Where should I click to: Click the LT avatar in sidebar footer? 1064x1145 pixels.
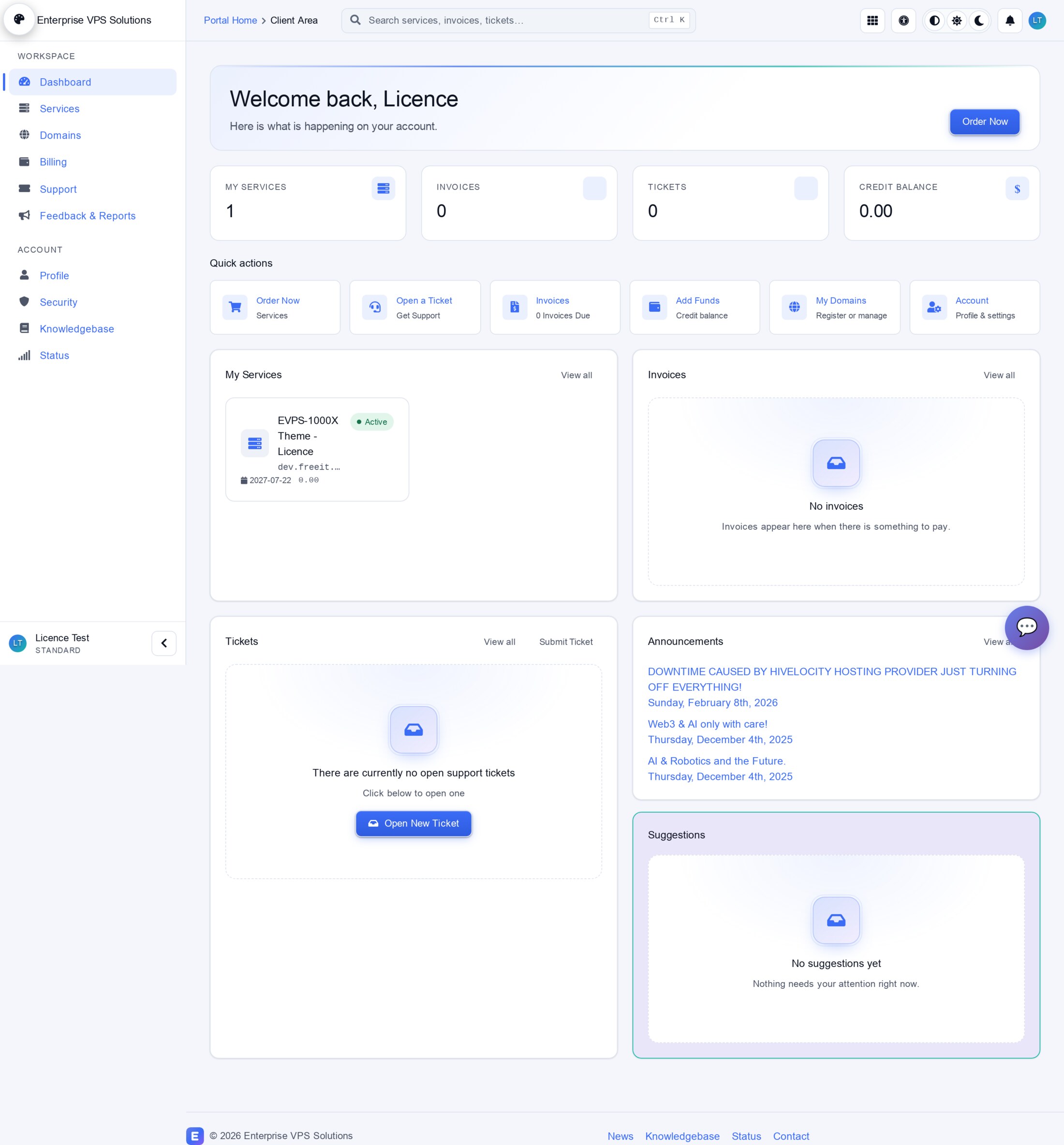point(18,643)
